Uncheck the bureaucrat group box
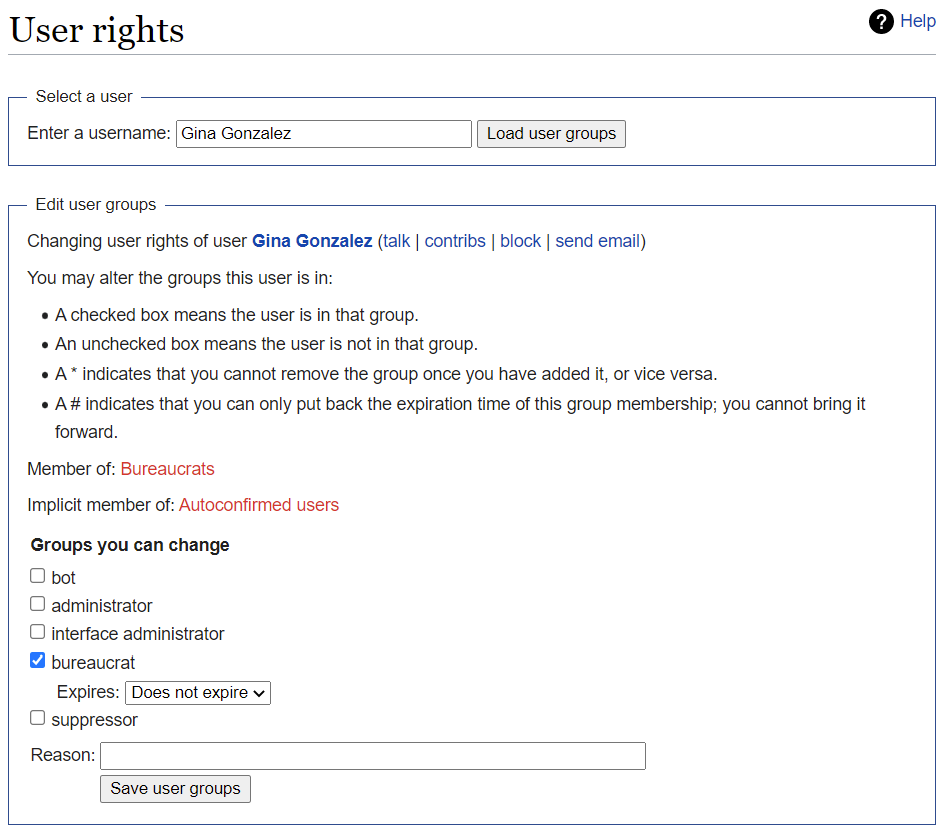Screen dimensions: 942x833 37,659
